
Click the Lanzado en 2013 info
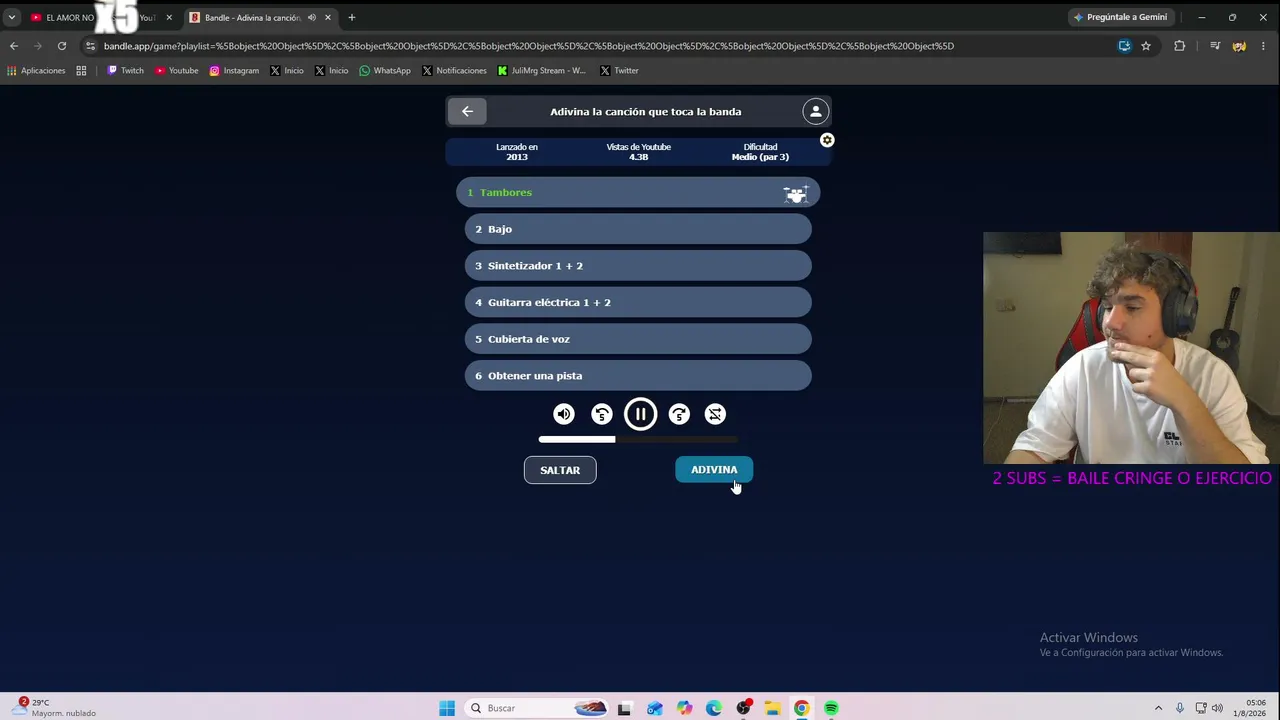coord(517,152)
